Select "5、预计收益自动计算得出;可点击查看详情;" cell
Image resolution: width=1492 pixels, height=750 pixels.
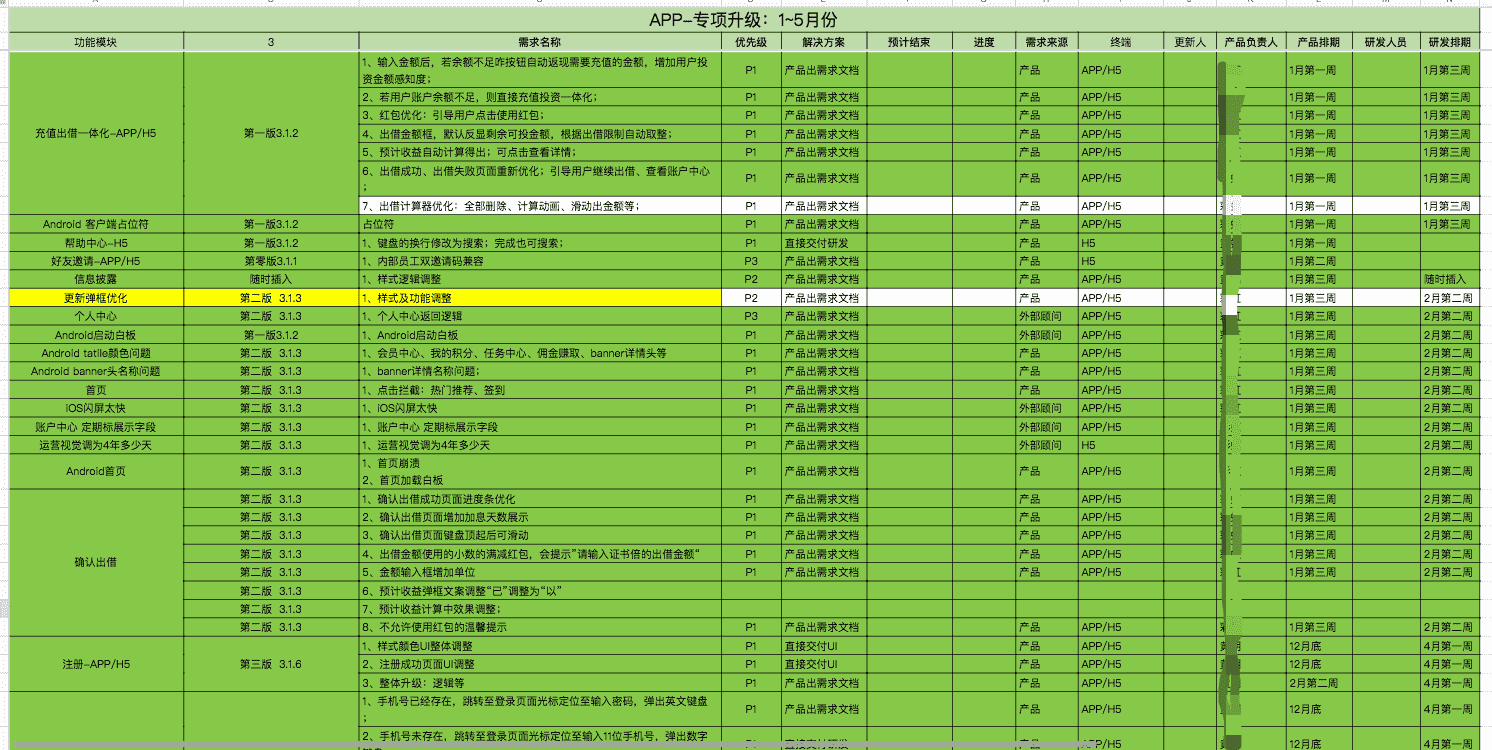pos(540,152)
